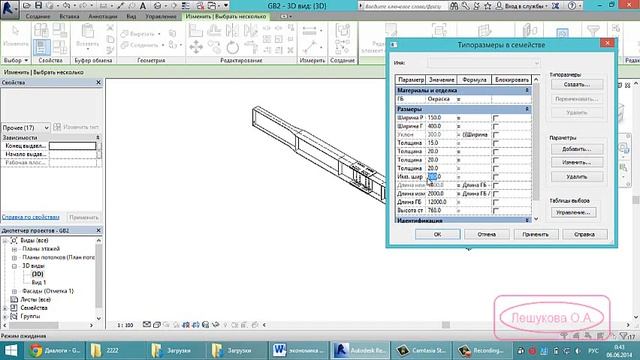Screen dimensions: 640x360
Task: Select the view scale 1 : 100
Action: click(x=125, y=325)
